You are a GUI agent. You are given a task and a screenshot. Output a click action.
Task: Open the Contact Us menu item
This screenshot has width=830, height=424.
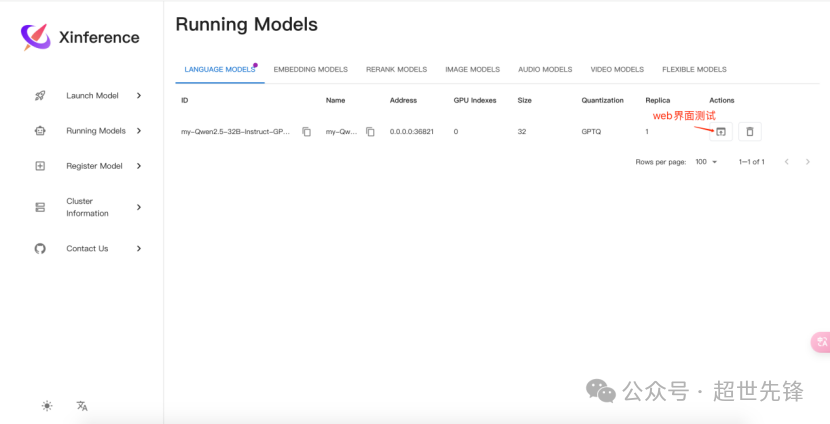[x=88, y=248]
